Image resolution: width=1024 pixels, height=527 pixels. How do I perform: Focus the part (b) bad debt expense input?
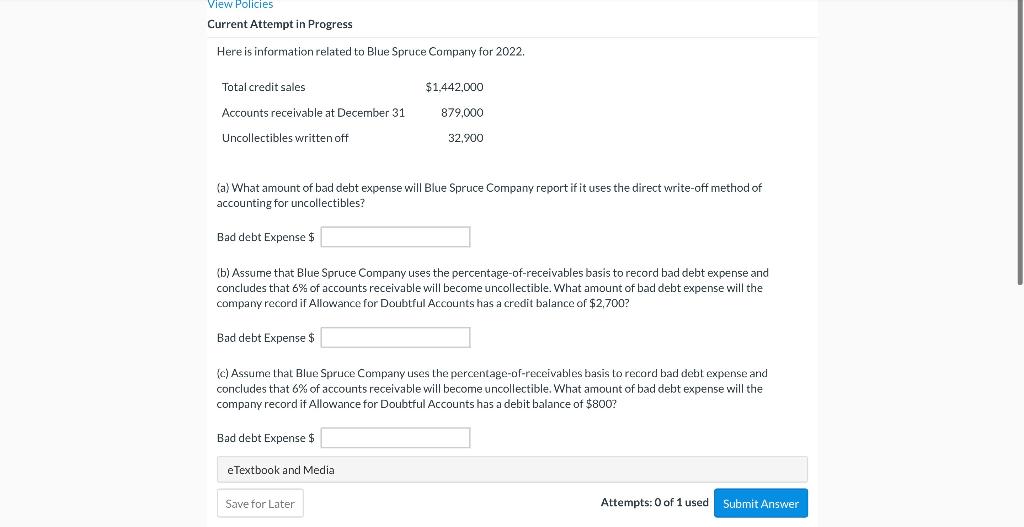coord(395,338)
